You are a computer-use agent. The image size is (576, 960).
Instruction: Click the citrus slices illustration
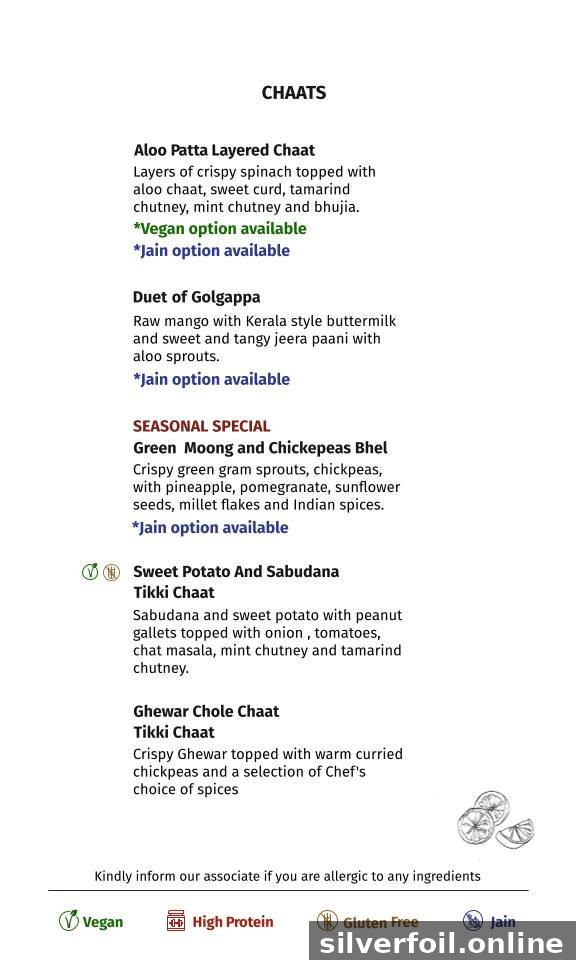(x=495, y=819)
